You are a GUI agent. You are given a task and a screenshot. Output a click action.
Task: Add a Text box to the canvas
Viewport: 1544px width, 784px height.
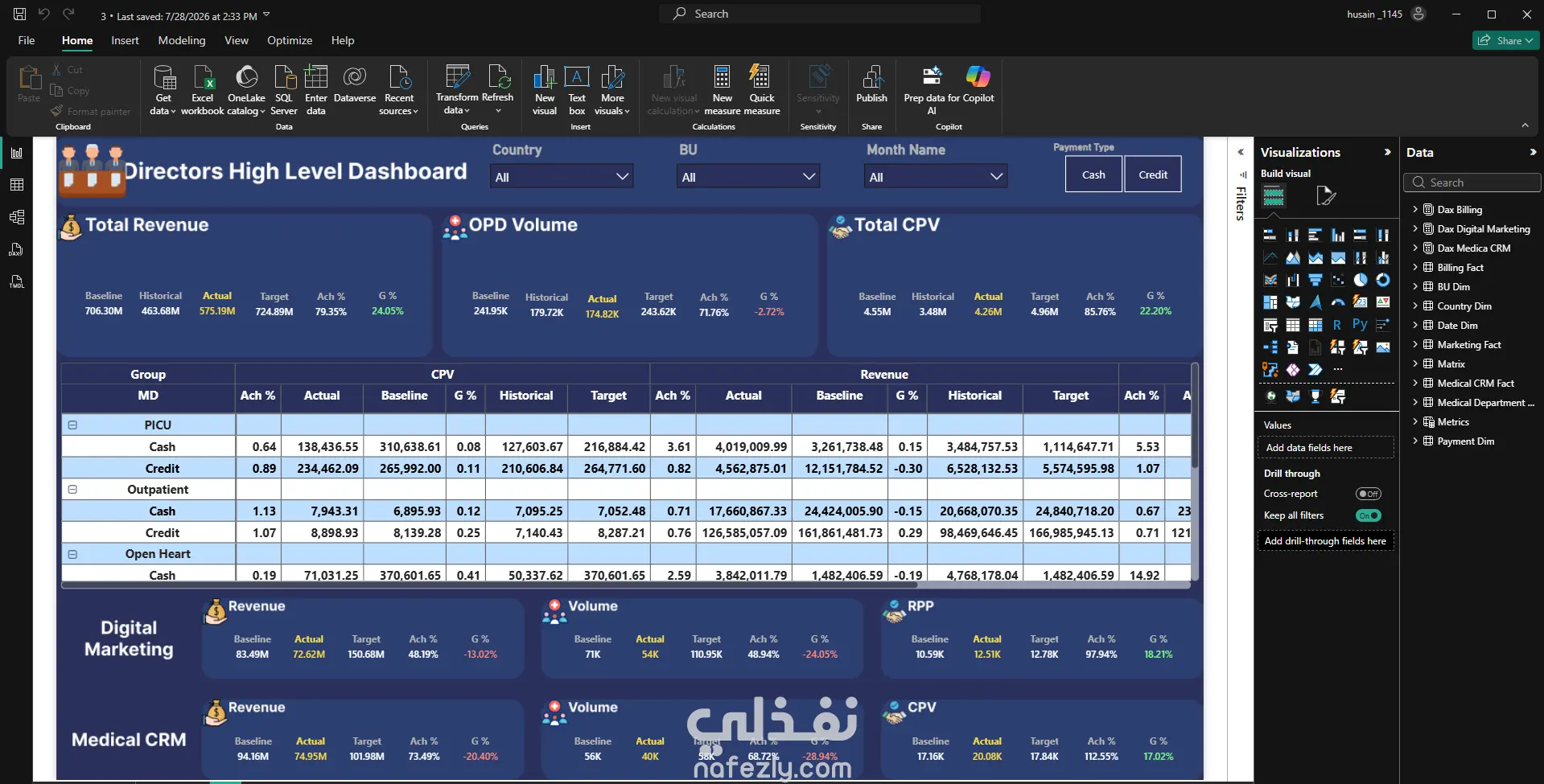tap(577, 90)
